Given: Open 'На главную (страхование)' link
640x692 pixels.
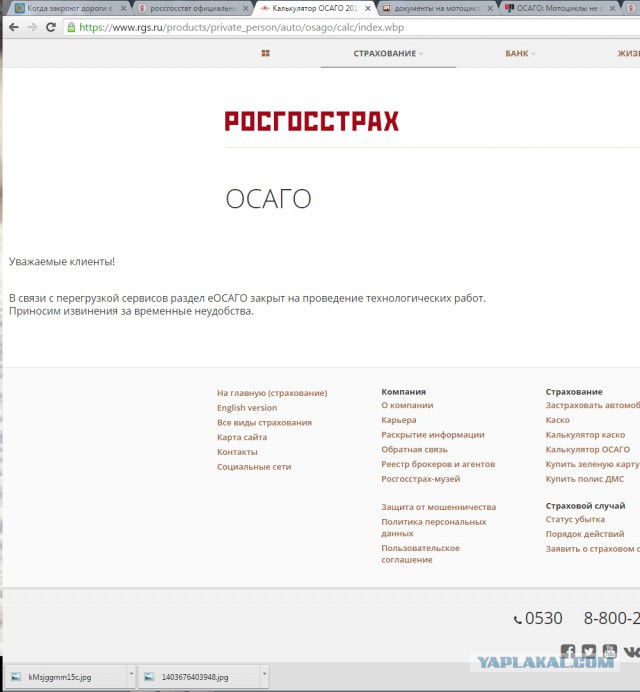Looking at the screenshot, I should (x=272, y=393).
